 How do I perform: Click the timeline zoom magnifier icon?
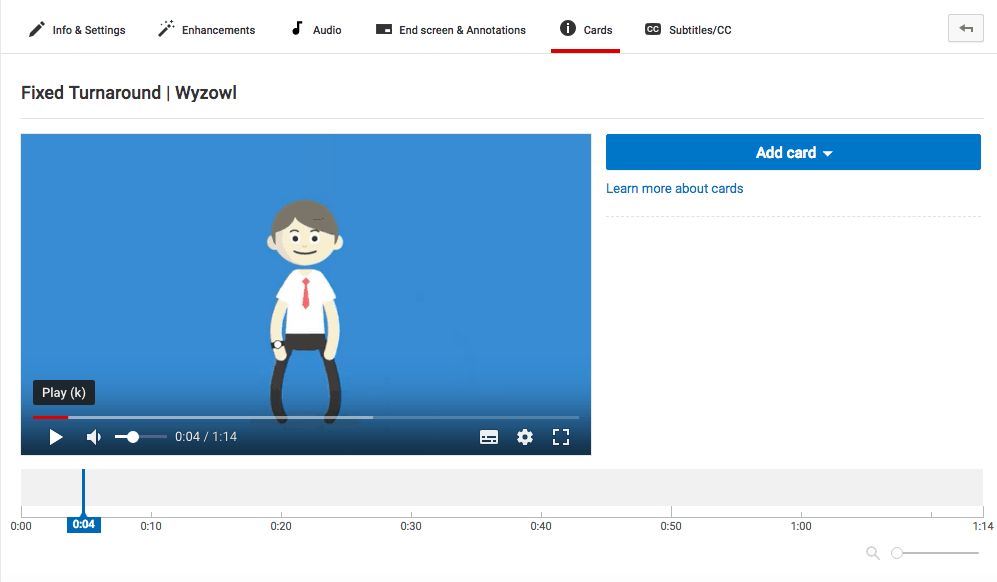873,553
